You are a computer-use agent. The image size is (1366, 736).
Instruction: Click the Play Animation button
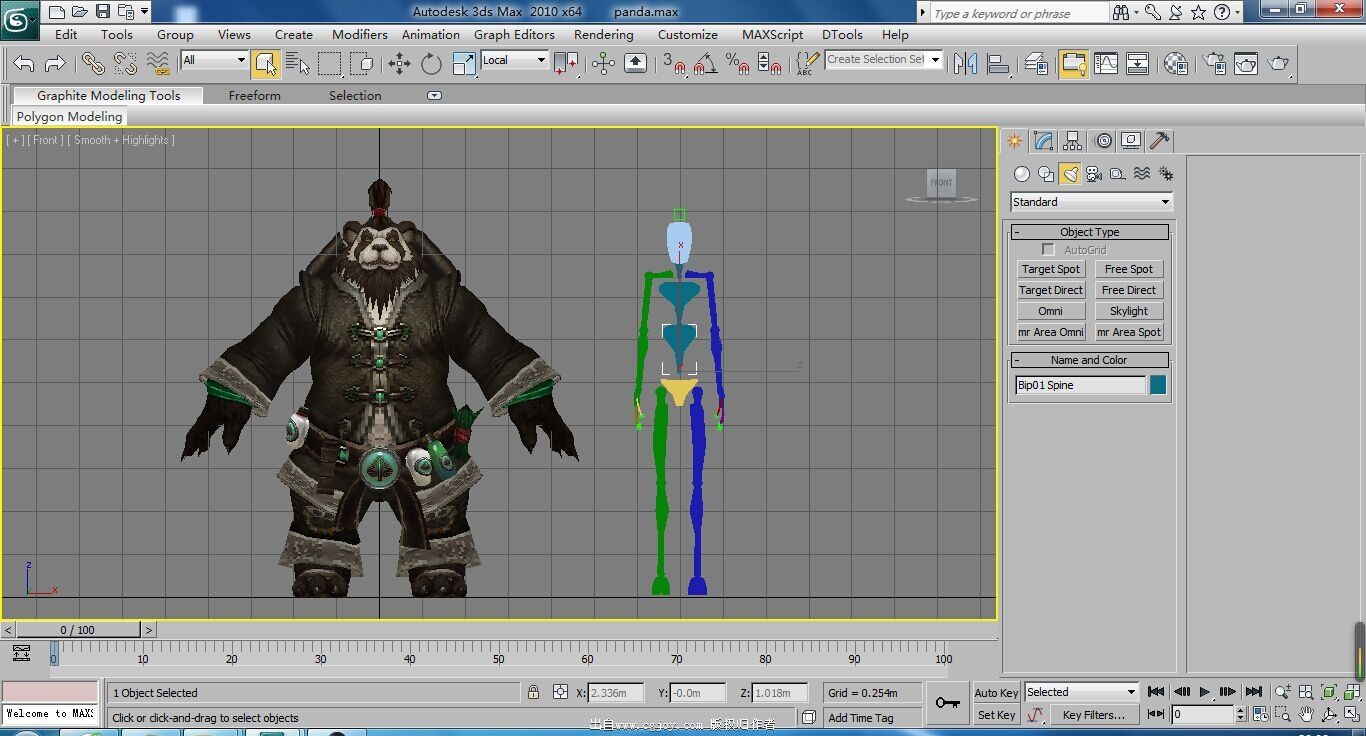pos(1205,692)
